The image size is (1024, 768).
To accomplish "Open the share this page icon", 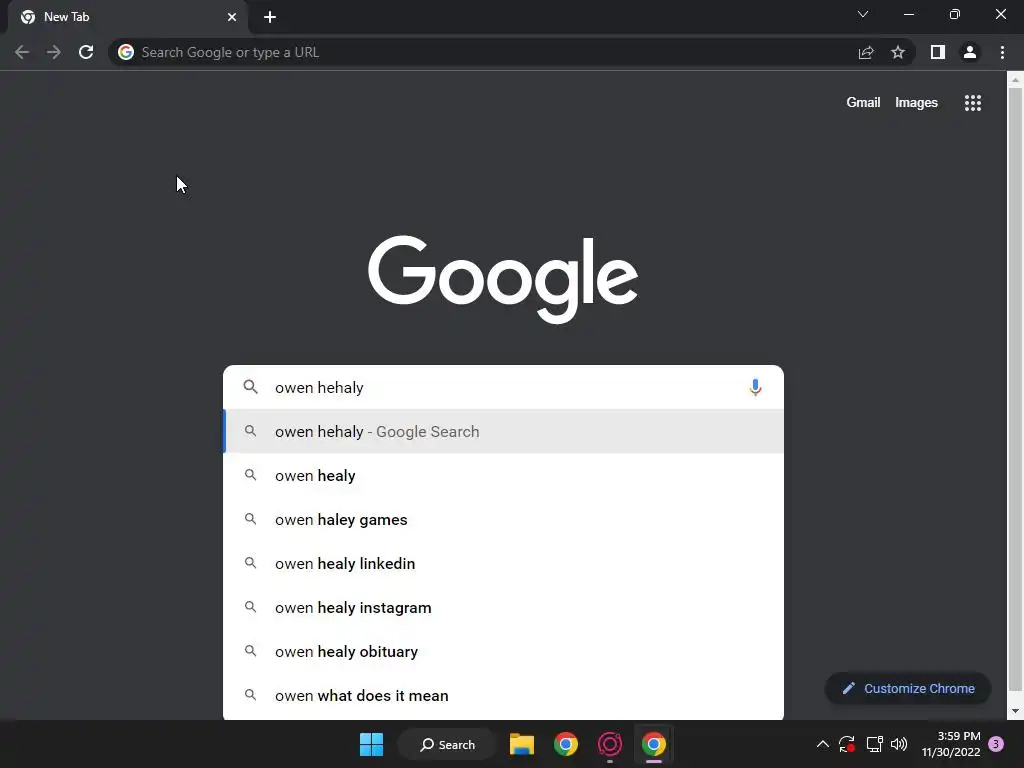I will point(866,52).
